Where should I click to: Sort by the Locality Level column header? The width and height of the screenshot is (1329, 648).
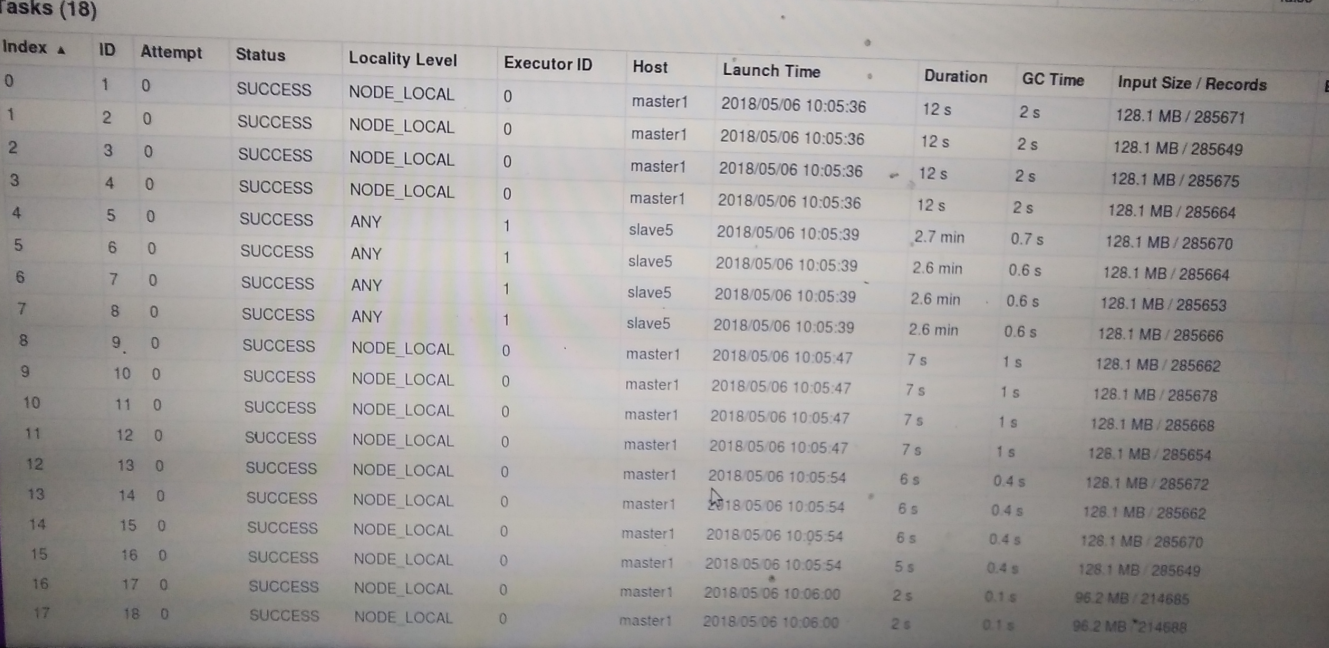(x=402, y=59)
